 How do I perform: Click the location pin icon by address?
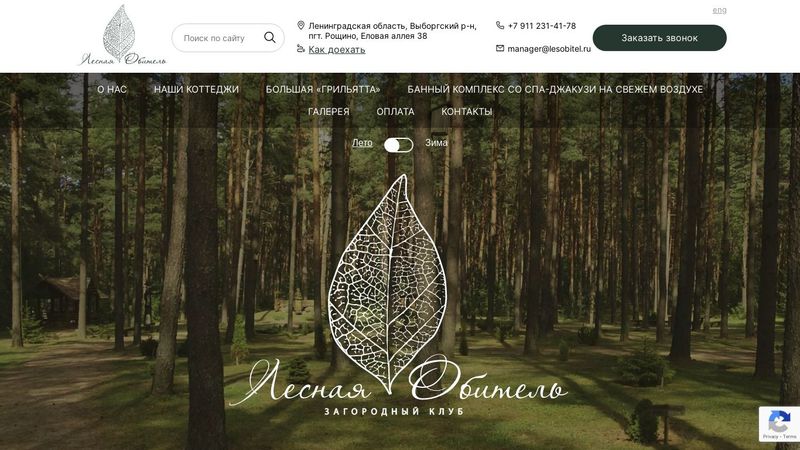[301, 26]
